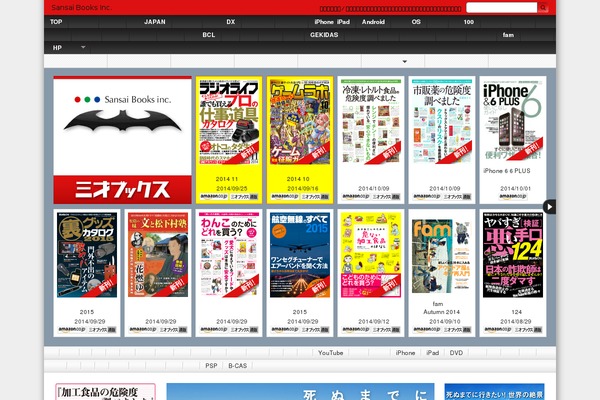Open the Android menu item
The image size is (600, 400).
click(x=373, y=22)
